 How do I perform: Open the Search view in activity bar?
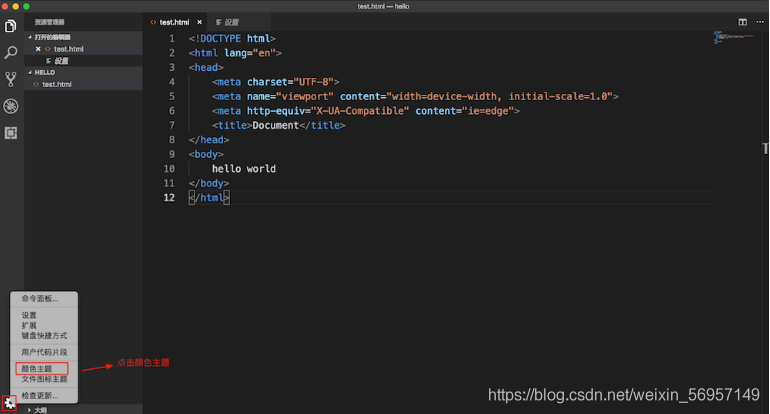[x=10, y=53]
